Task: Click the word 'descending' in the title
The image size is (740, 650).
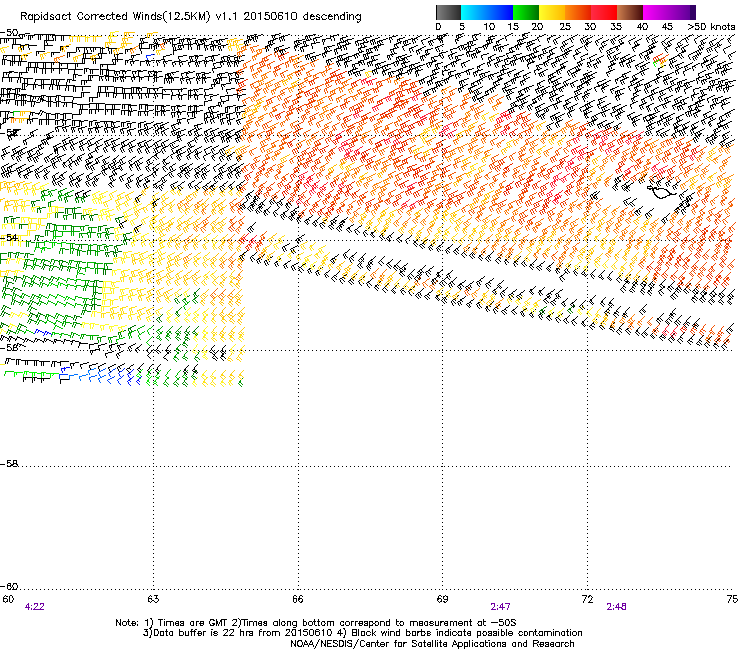Action: tap(332, 17)
